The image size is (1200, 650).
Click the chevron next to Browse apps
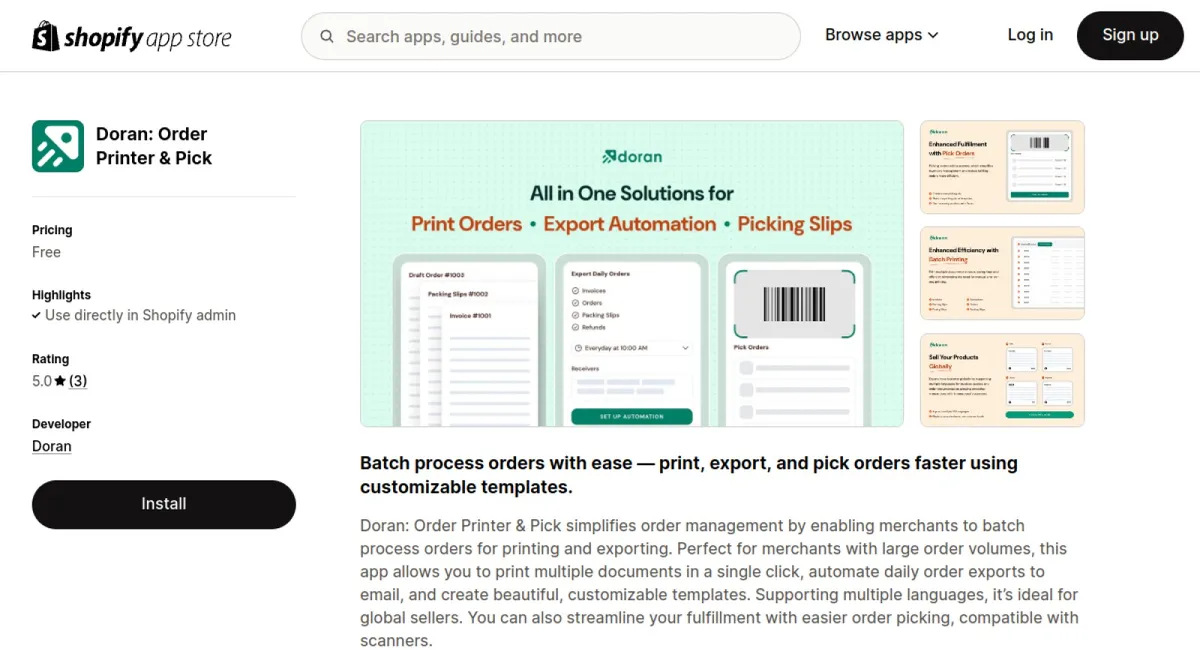pyautogui.click(x=933, y=35)
